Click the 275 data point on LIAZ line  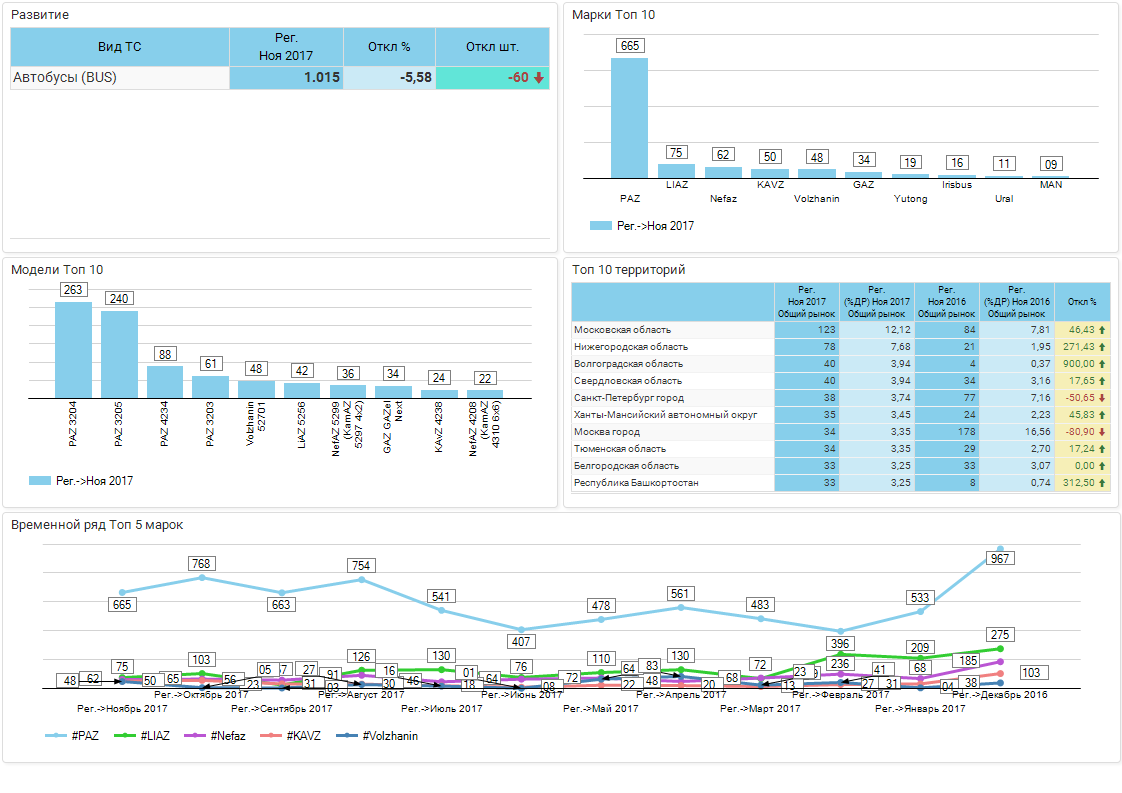pyautogui.click(x=1000, y=649)
